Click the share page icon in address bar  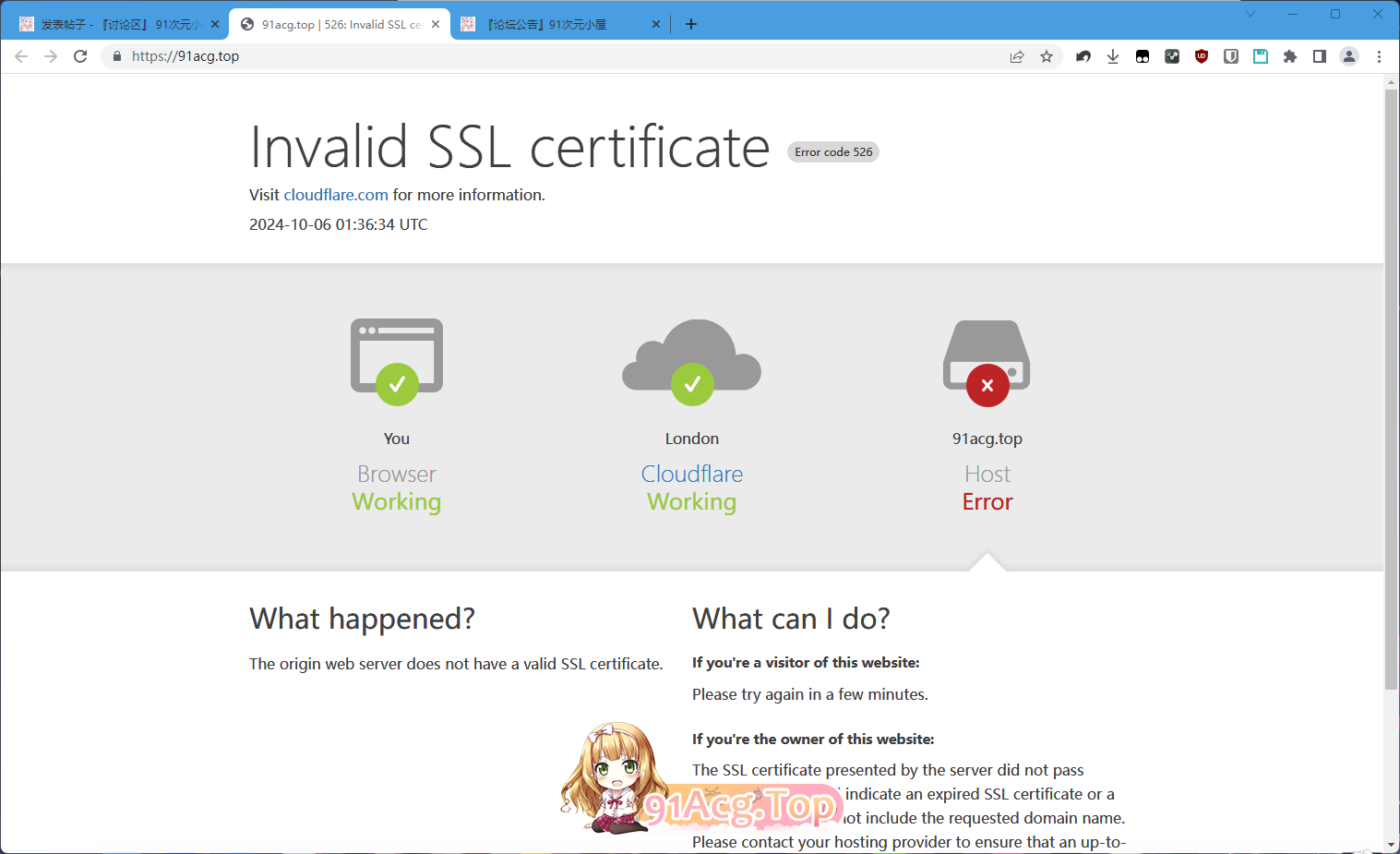point(1017,56)
